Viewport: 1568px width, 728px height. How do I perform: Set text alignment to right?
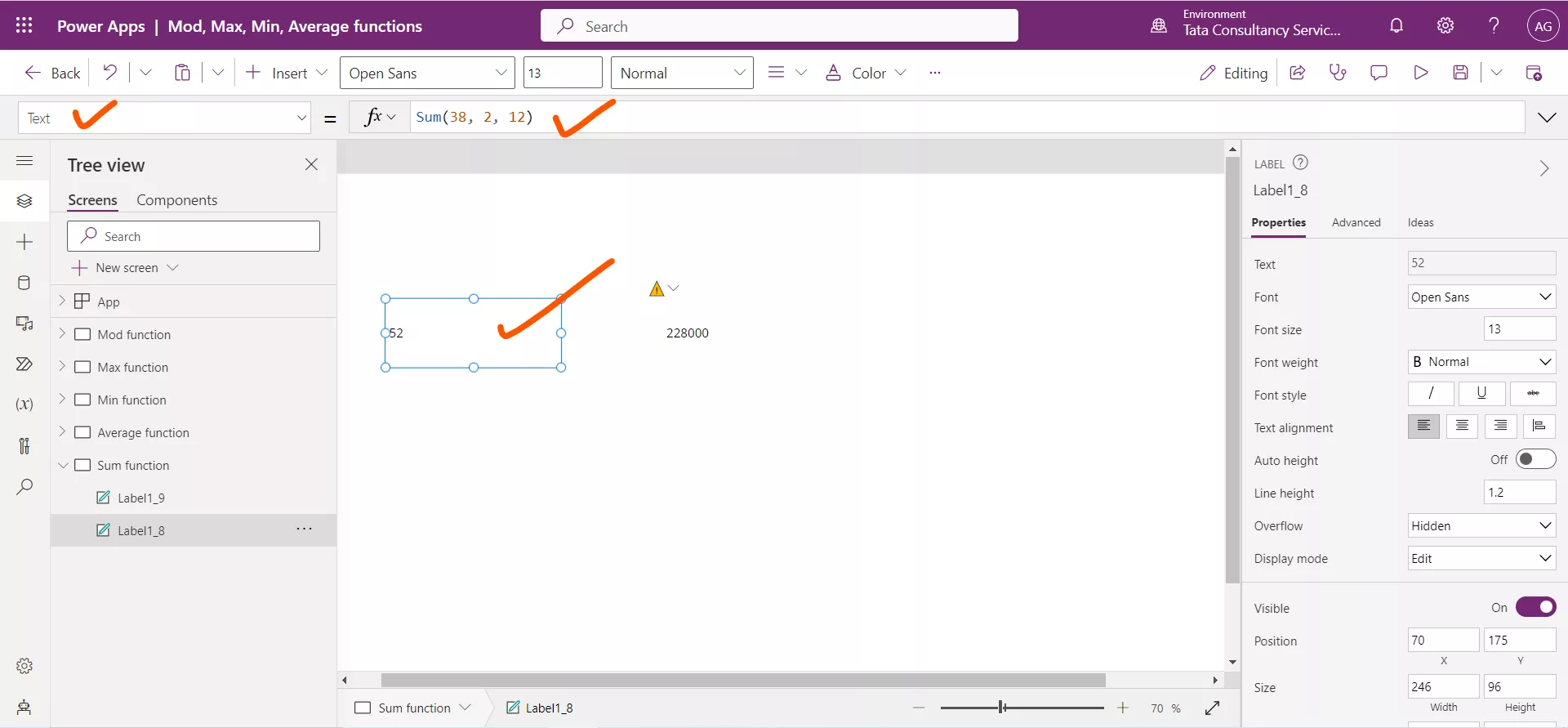click(x=1500, y=427)
